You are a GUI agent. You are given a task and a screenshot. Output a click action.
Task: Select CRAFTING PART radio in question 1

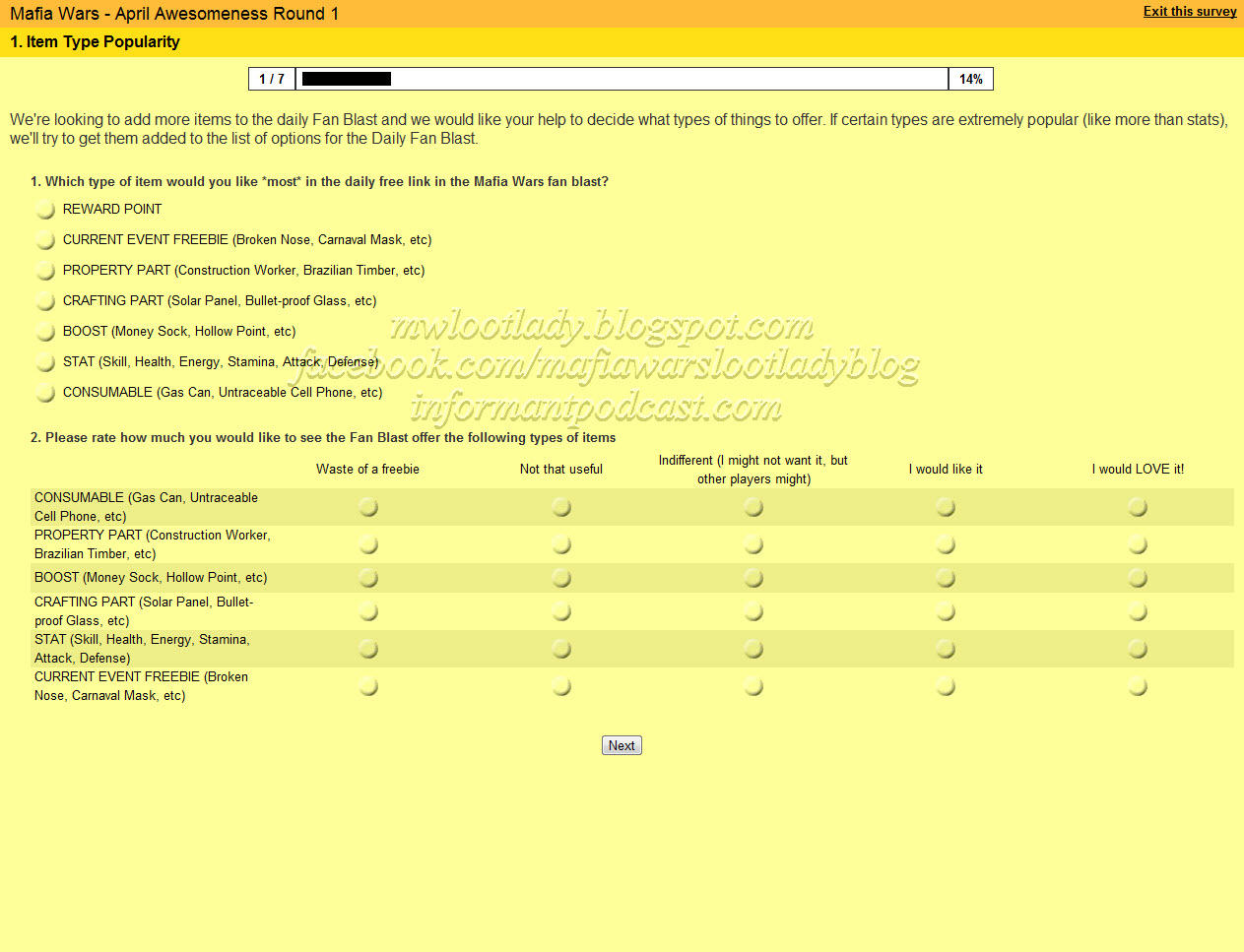(45, 301)
